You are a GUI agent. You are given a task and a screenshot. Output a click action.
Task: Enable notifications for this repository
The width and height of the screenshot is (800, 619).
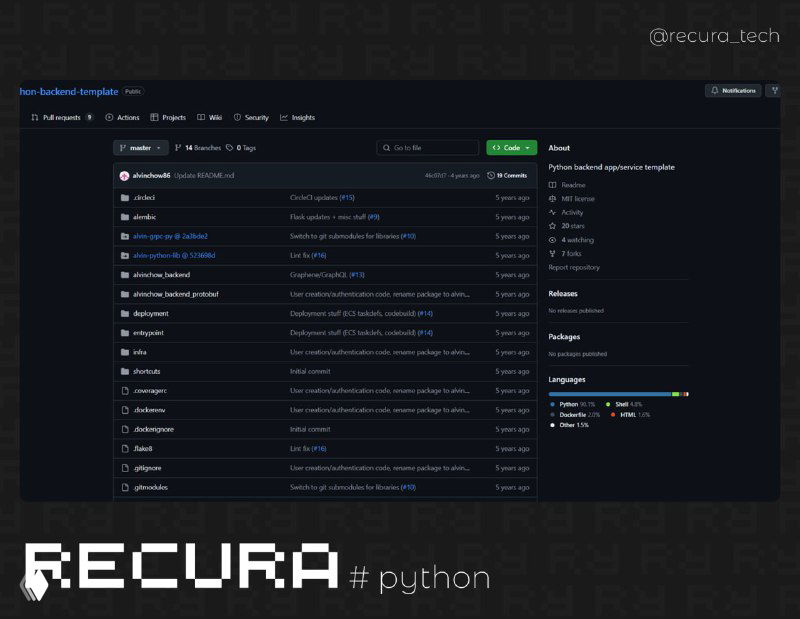(x=733, y=91)
